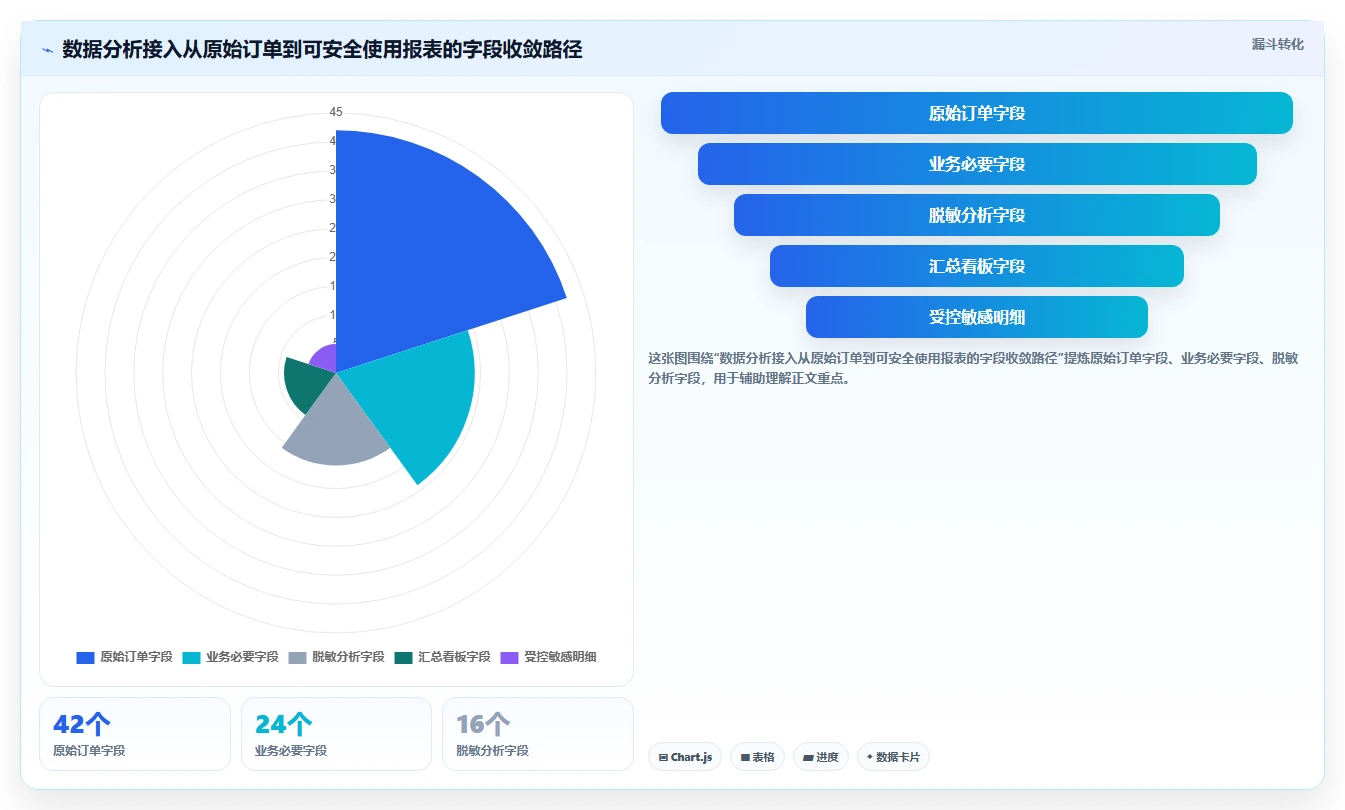Click the 漏斗转化 label at top right

pyautogui.click(x=1278, y=44)
